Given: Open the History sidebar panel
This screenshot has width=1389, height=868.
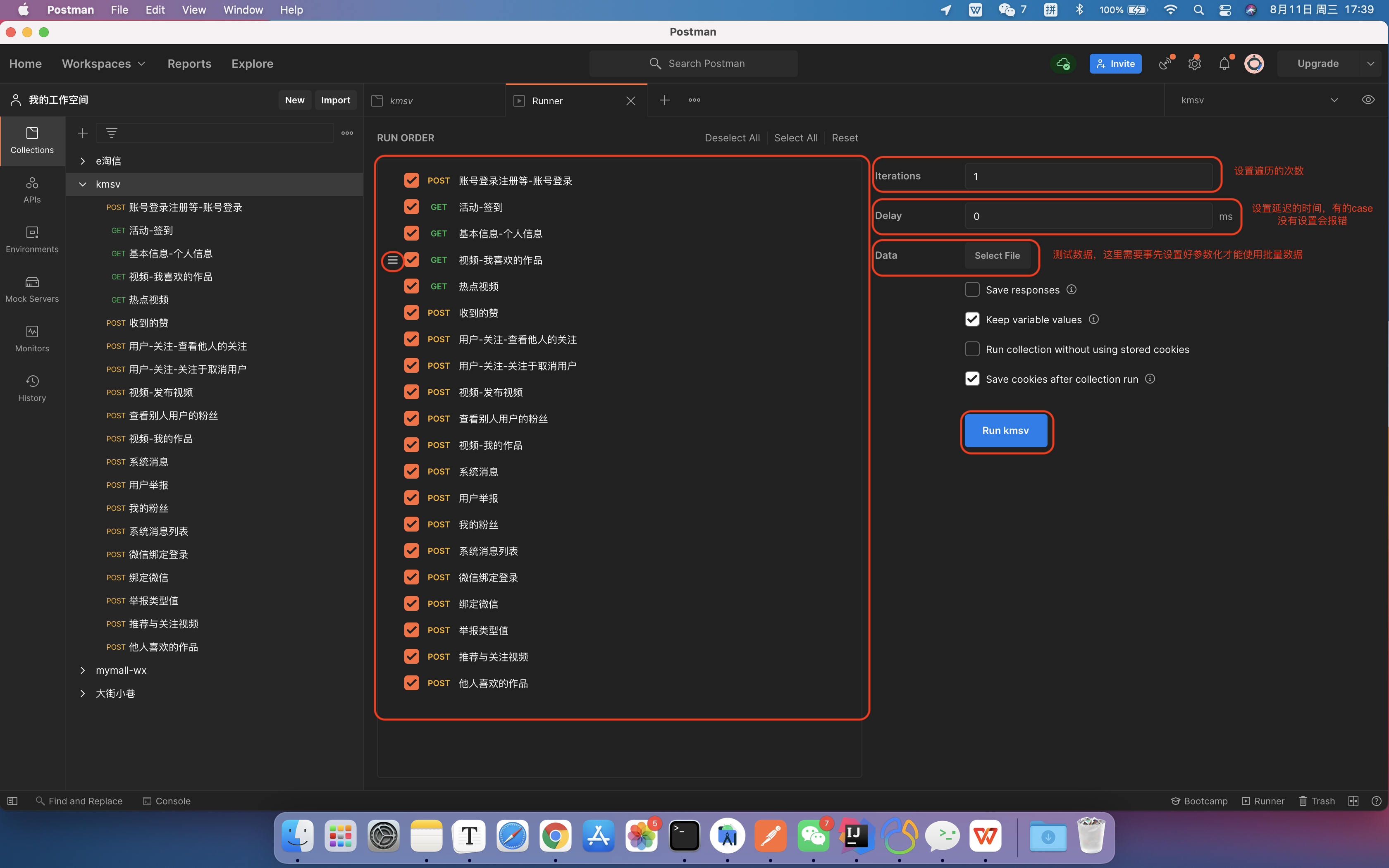Looking at the screenshot, I should tap(32, 388).
